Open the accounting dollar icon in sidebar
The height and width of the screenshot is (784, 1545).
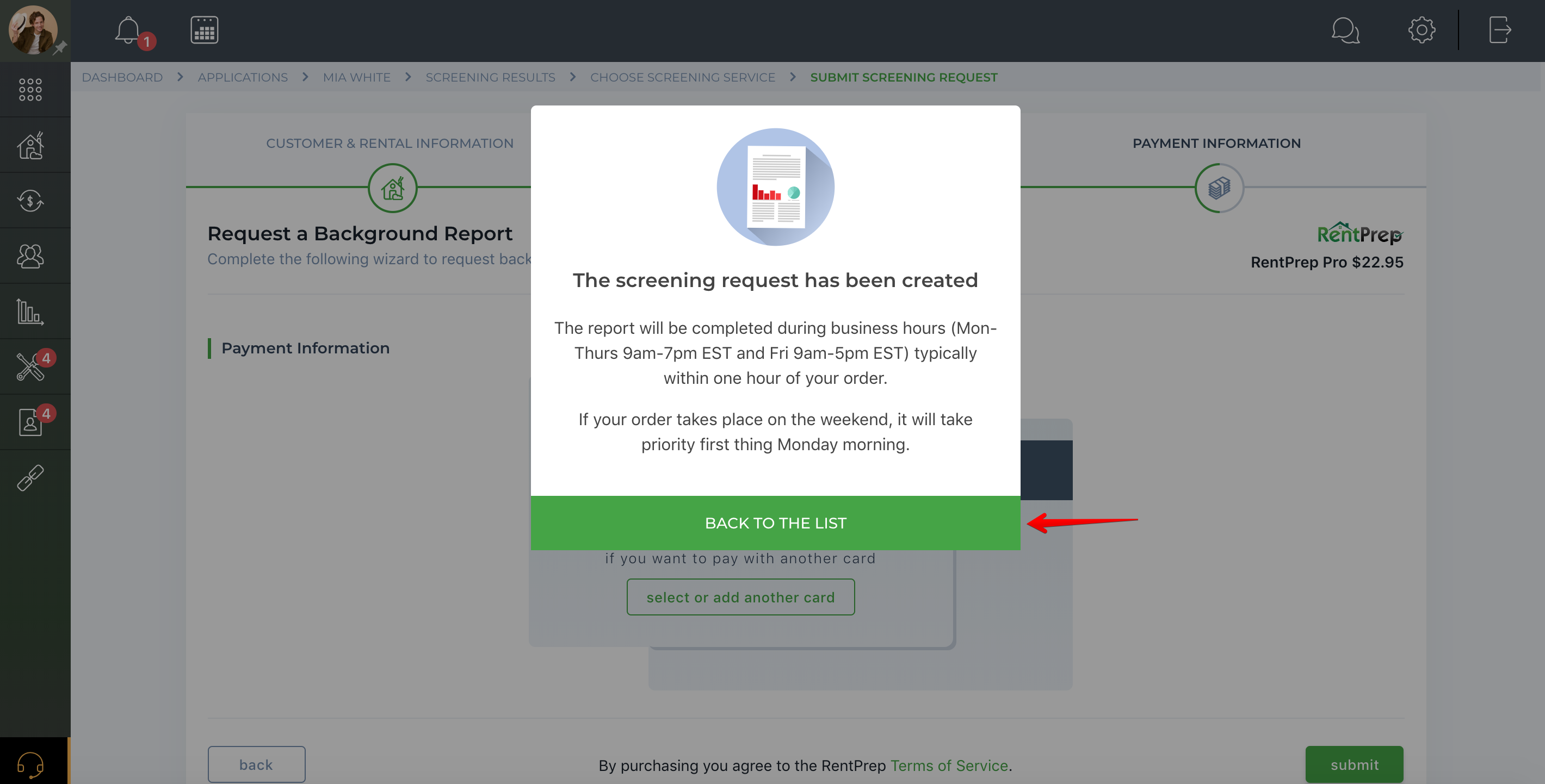click(30, 200)
